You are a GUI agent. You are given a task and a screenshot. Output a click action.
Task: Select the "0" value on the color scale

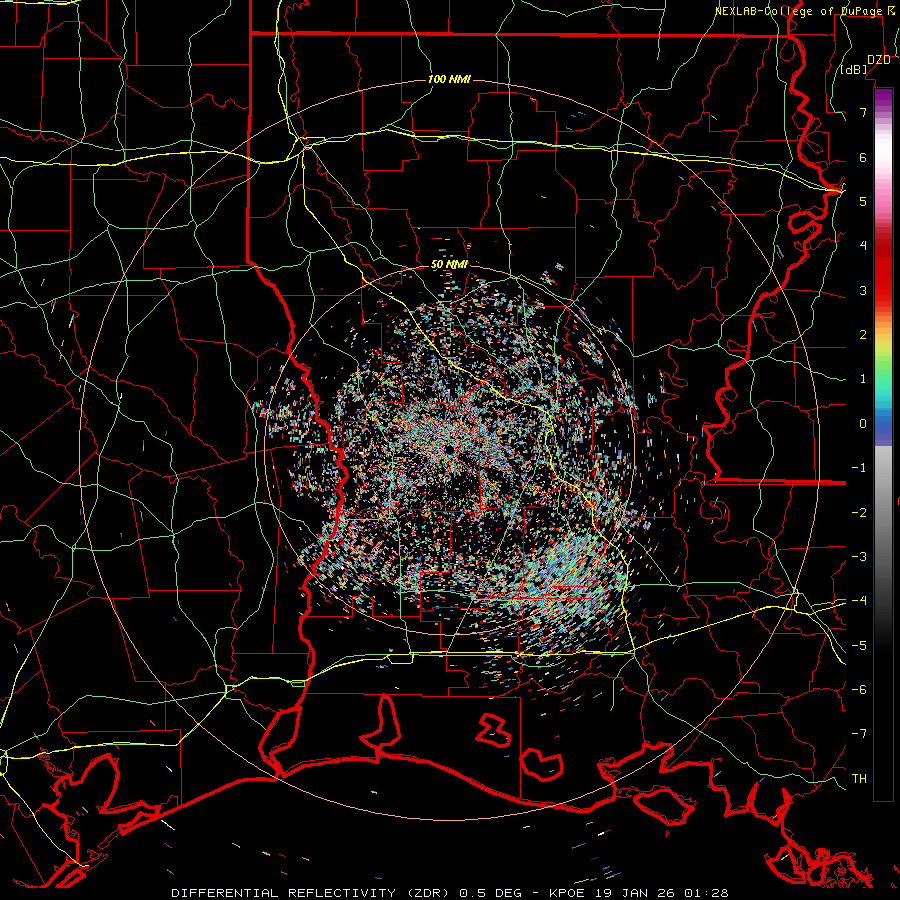(863, 424)
